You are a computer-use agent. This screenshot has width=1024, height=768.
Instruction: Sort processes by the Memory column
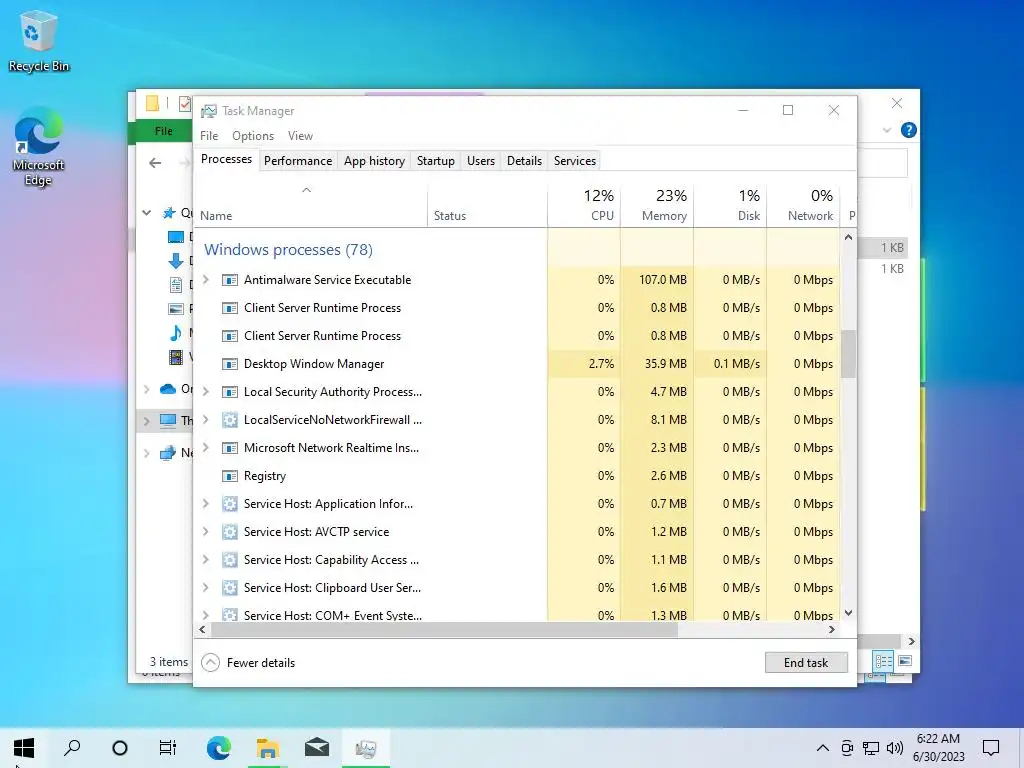pos(657,205)
